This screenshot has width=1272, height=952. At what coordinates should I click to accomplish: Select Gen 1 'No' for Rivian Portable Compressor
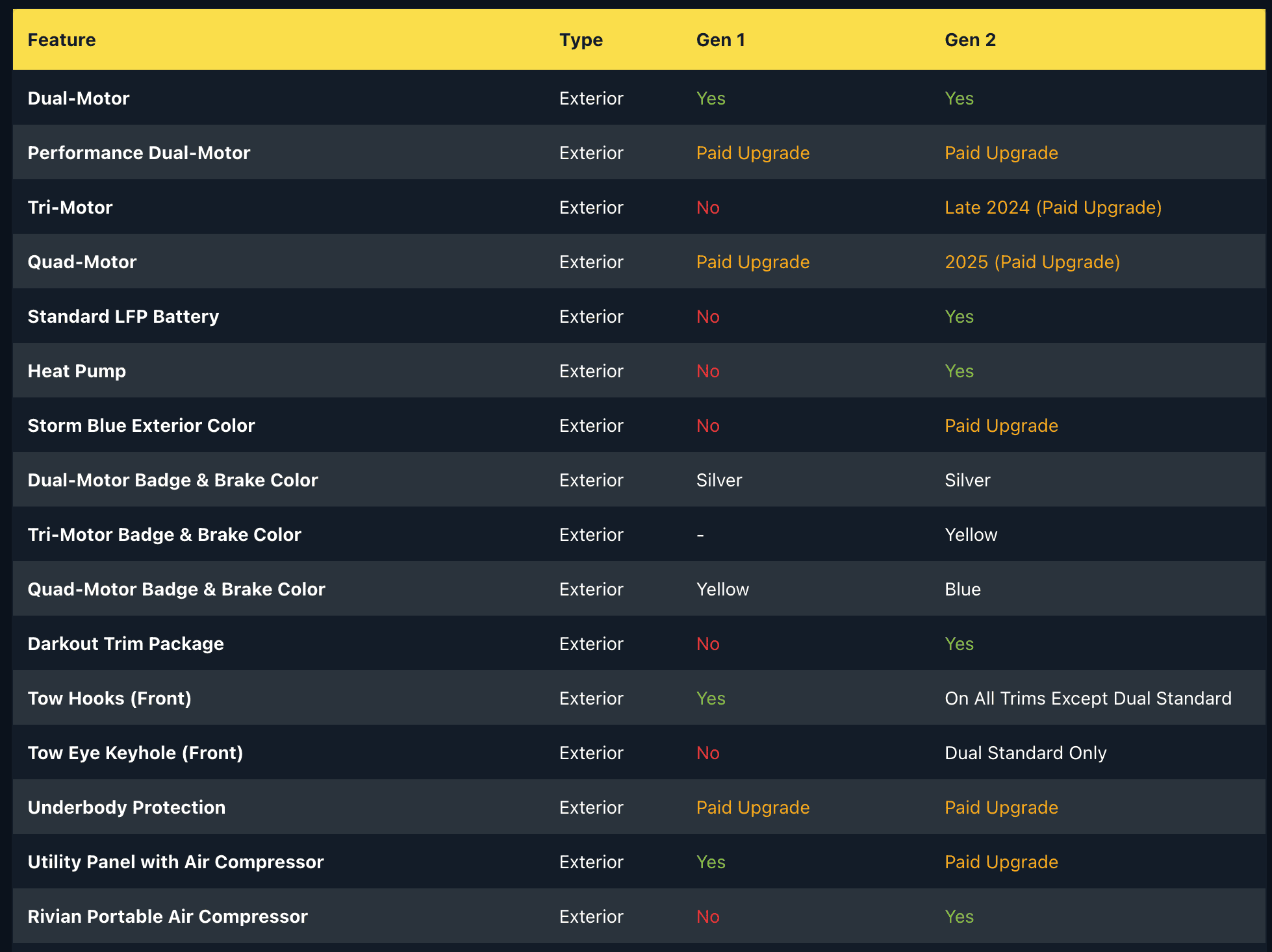(708, 916)
